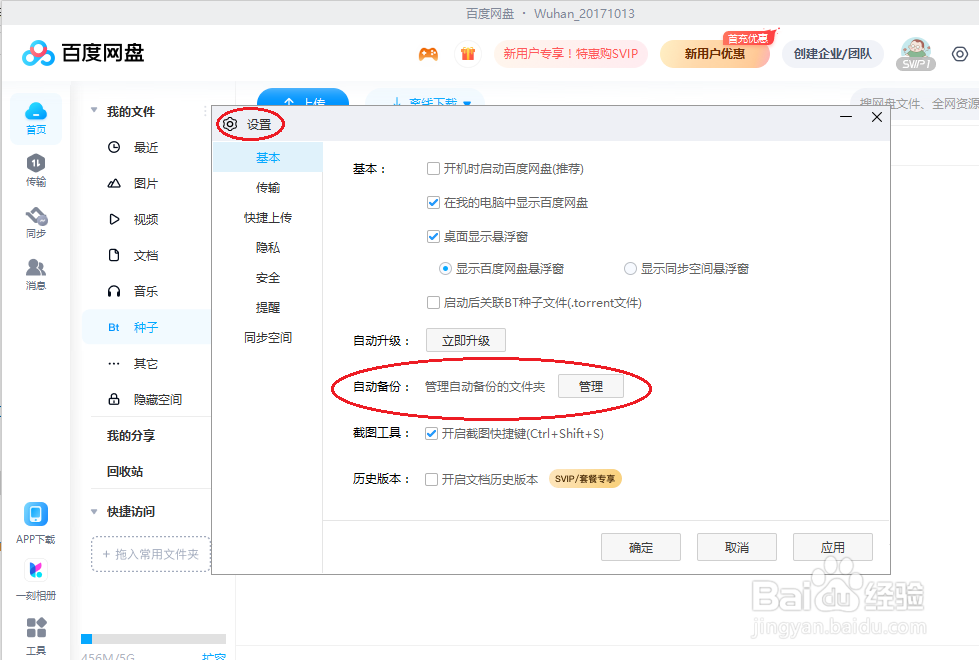The image size is (979, 660).
Task: Open 音乐 music category
Action: click(145, 291)
